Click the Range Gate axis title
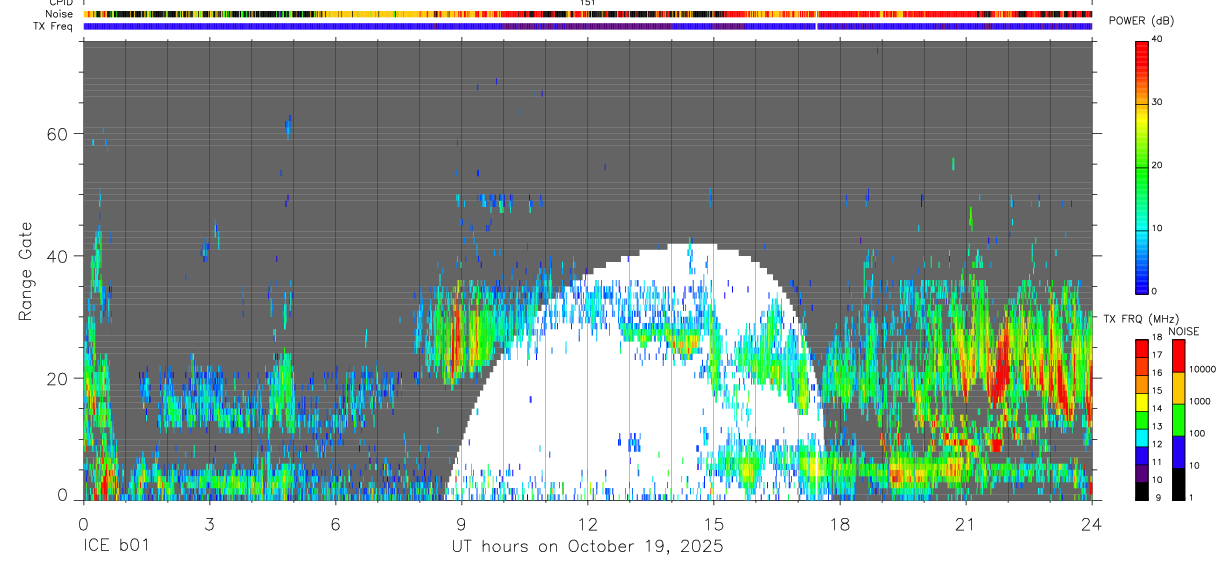 (26, 271)
